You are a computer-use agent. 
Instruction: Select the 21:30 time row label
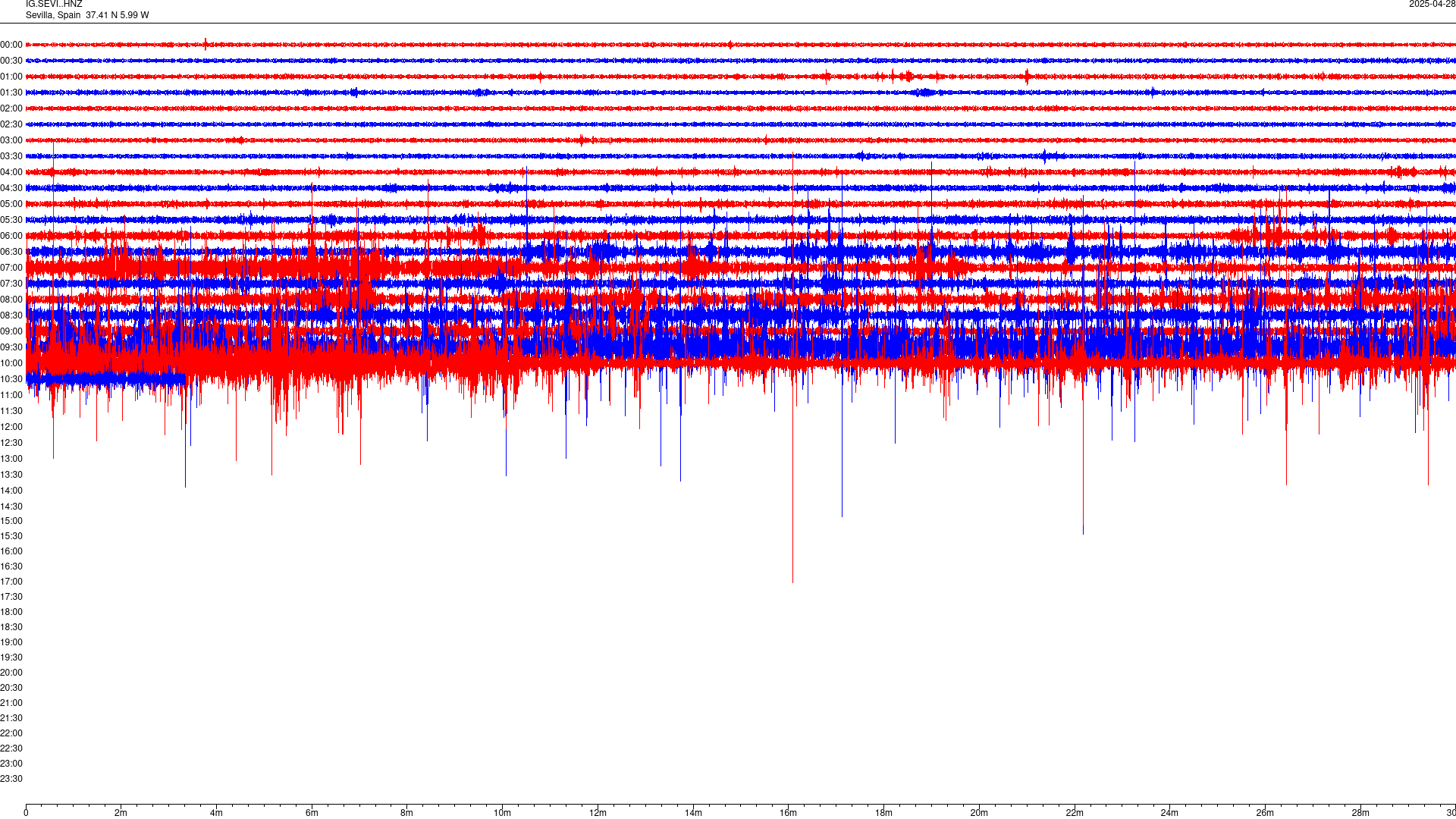[11, 718]
